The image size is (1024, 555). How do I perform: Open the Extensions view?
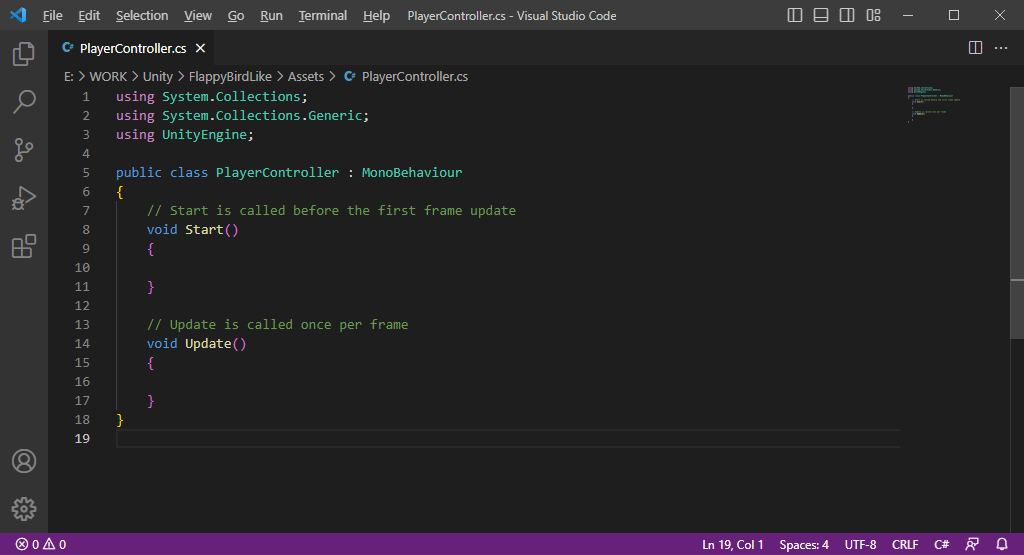(24, 246)
